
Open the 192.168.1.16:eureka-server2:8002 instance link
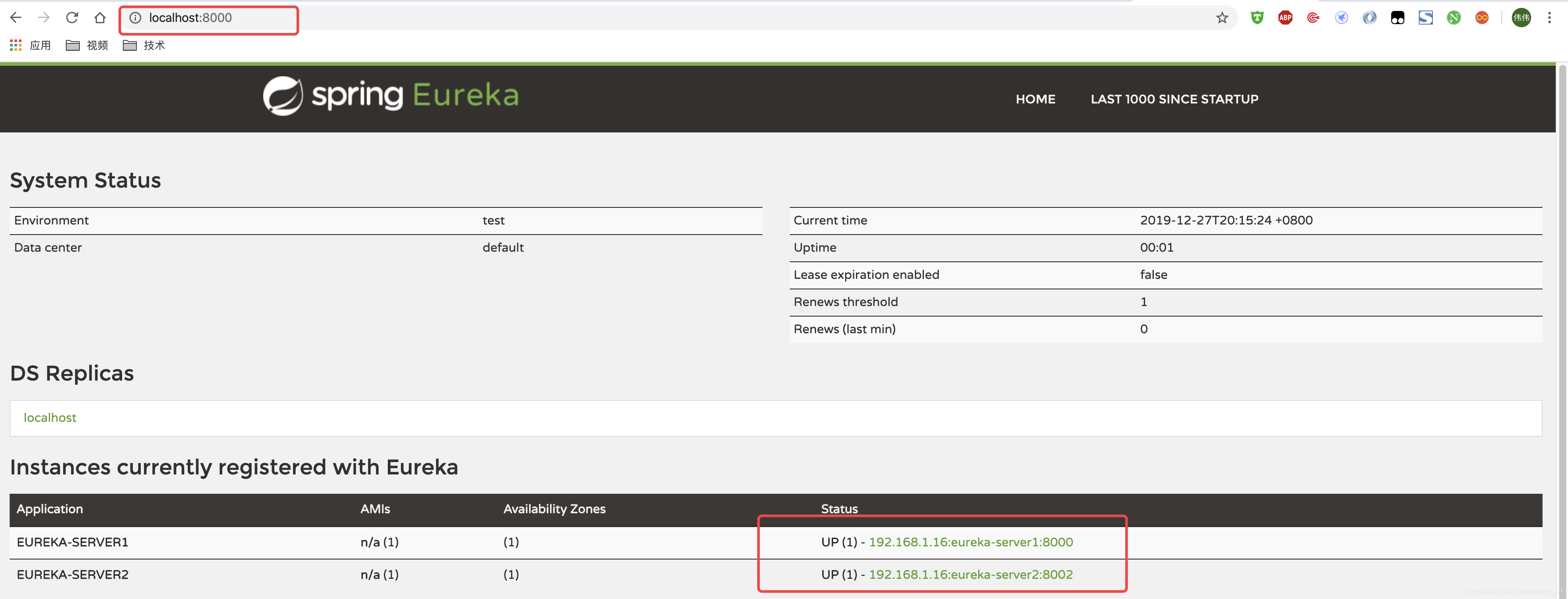[970, 574]
